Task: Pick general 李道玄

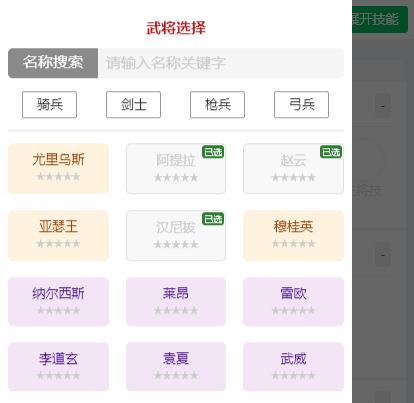Action: tap(58, 366)
